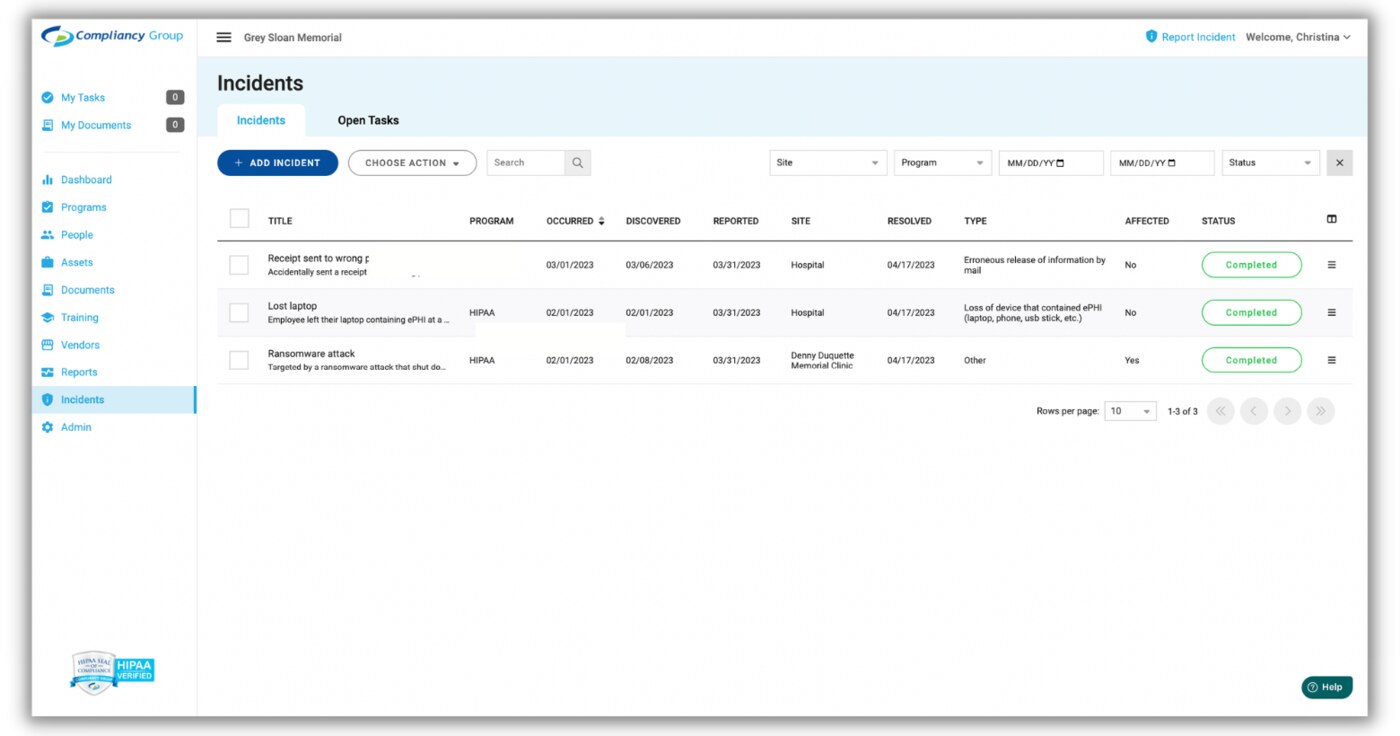Open row menu for Receipt sent incident
This screenshot has height=736, width=1400.
pyautogui.click(x=1331, y=265)
